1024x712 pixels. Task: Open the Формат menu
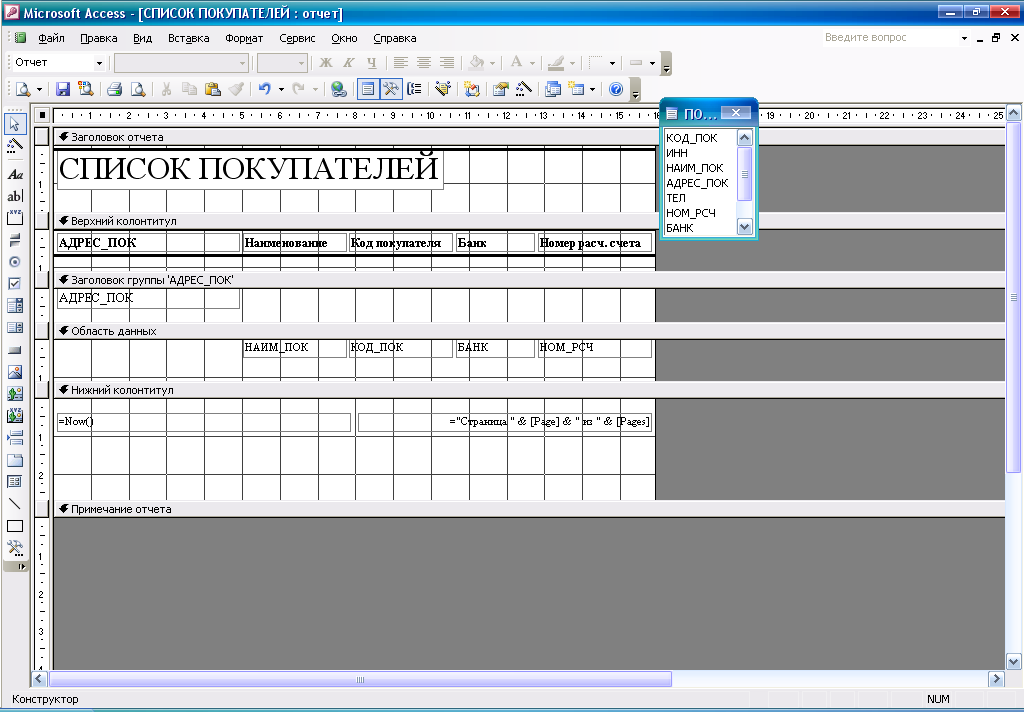[244, 38]
